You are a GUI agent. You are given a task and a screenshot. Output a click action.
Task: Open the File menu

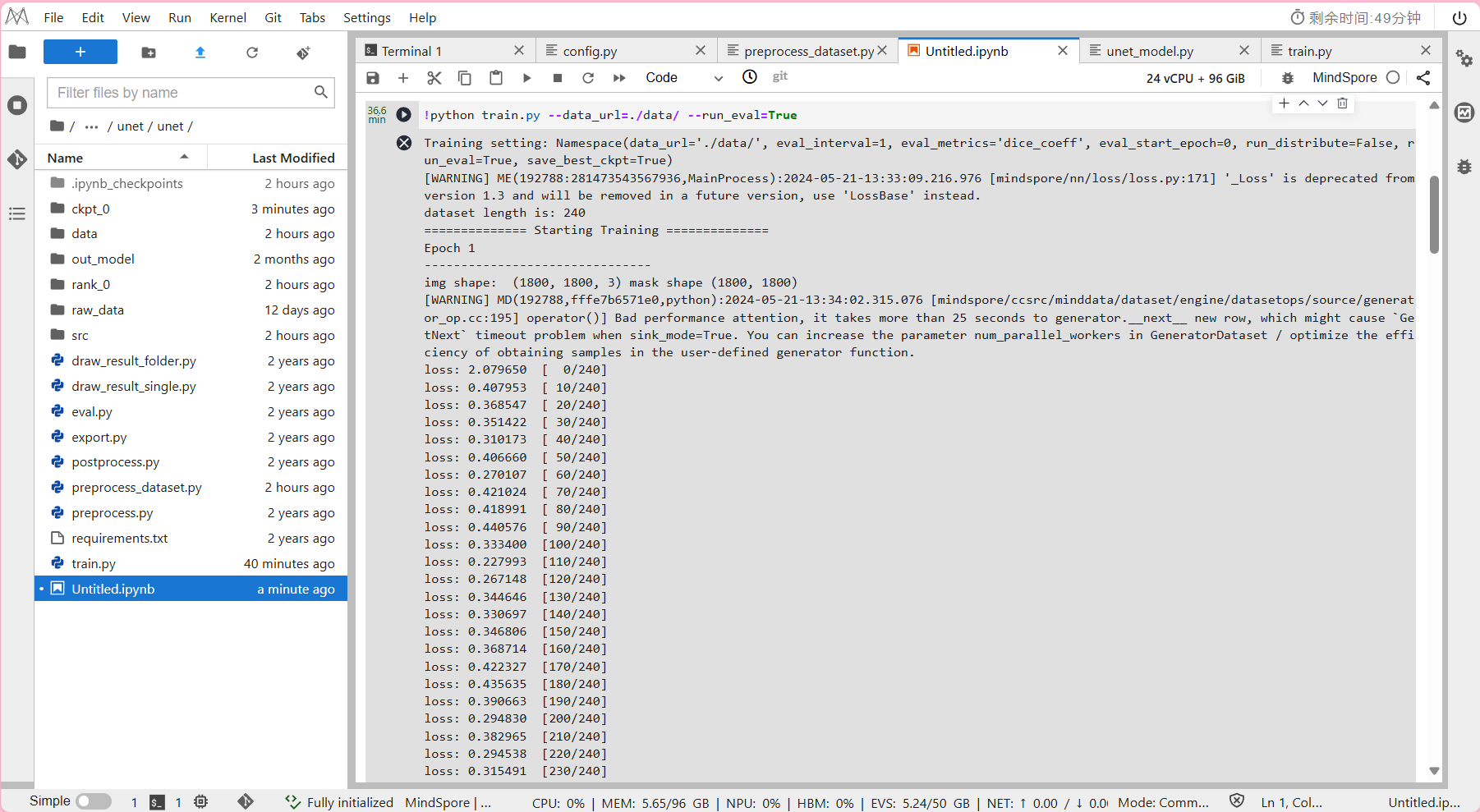coord(53,17)
